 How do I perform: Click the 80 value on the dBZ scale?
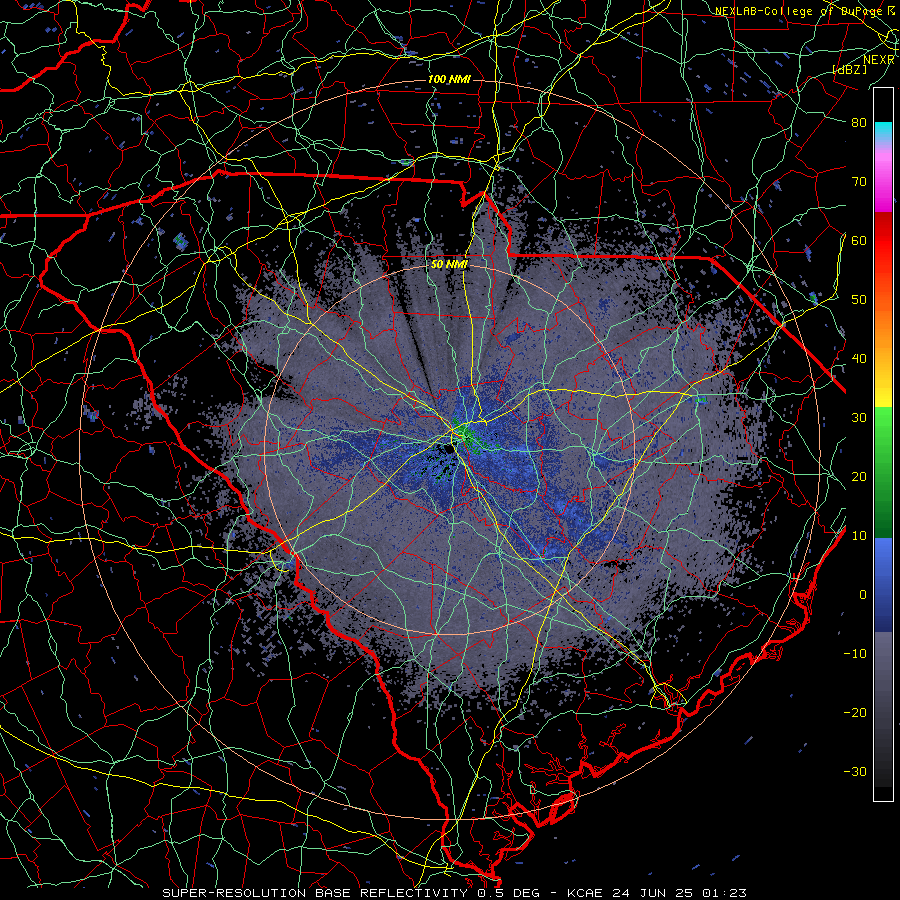point(859,122)
